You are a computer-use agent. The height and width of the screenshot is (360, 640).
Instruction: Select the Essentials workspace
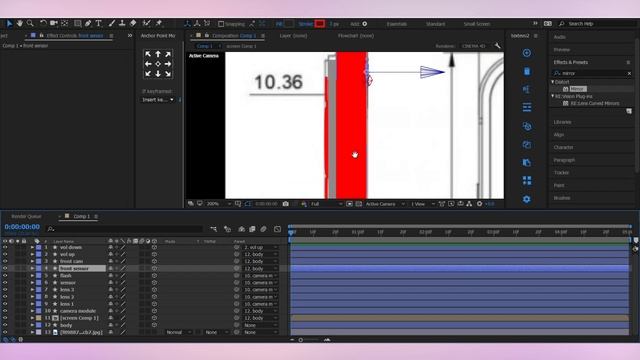397,24
